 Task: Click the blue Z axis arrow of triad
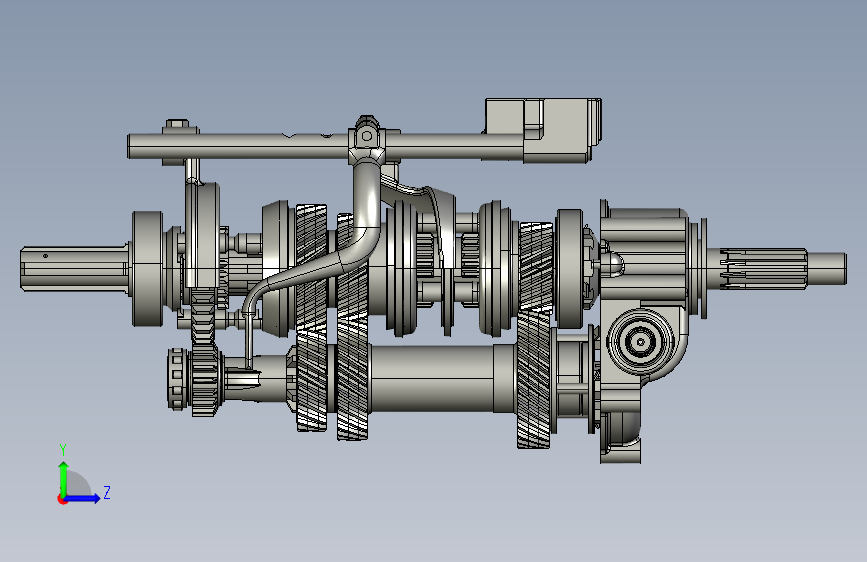(x=83, y=498)
